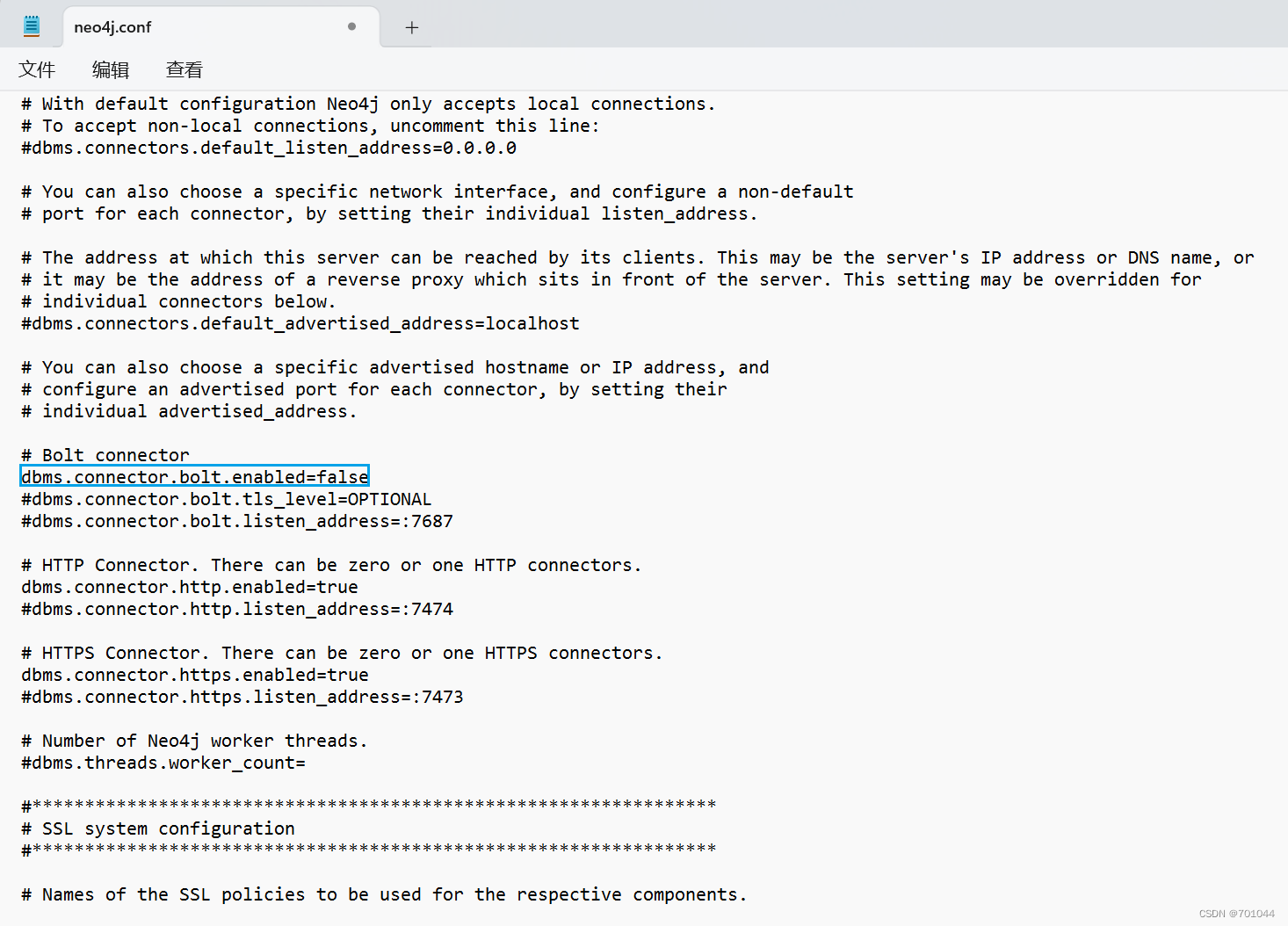
Task: Click the '# With default configuration Neo4j' comment line
Action: 368,104
